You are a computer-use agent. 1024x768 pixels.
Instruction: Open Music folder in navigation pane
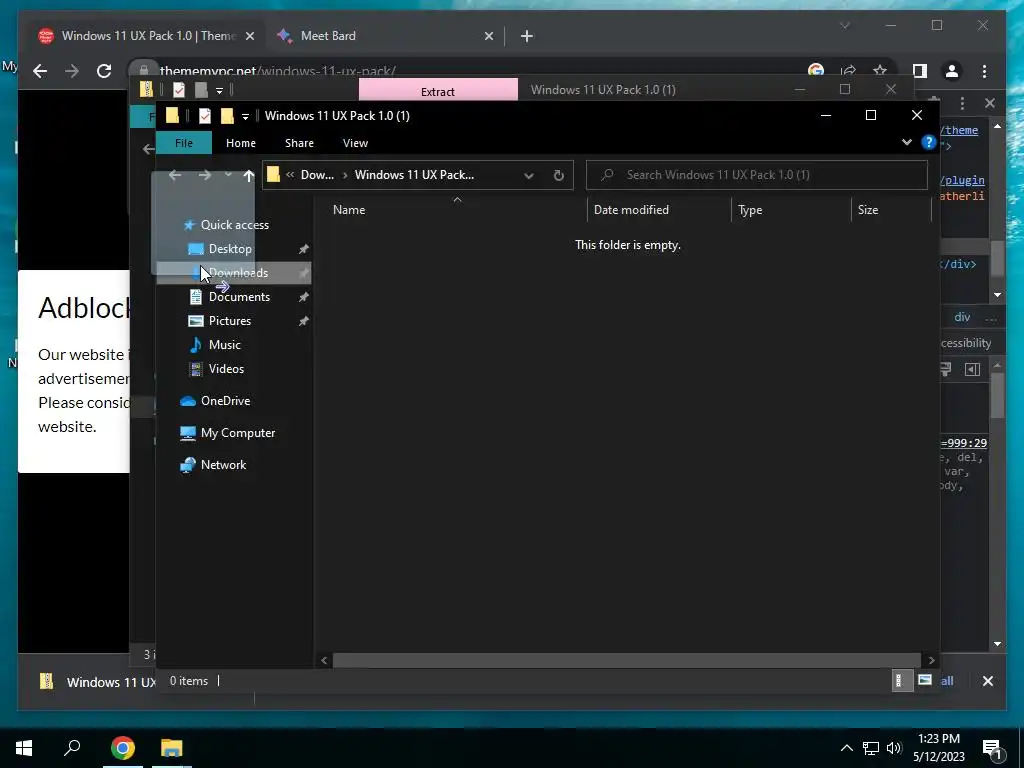[x=224, y=345]
